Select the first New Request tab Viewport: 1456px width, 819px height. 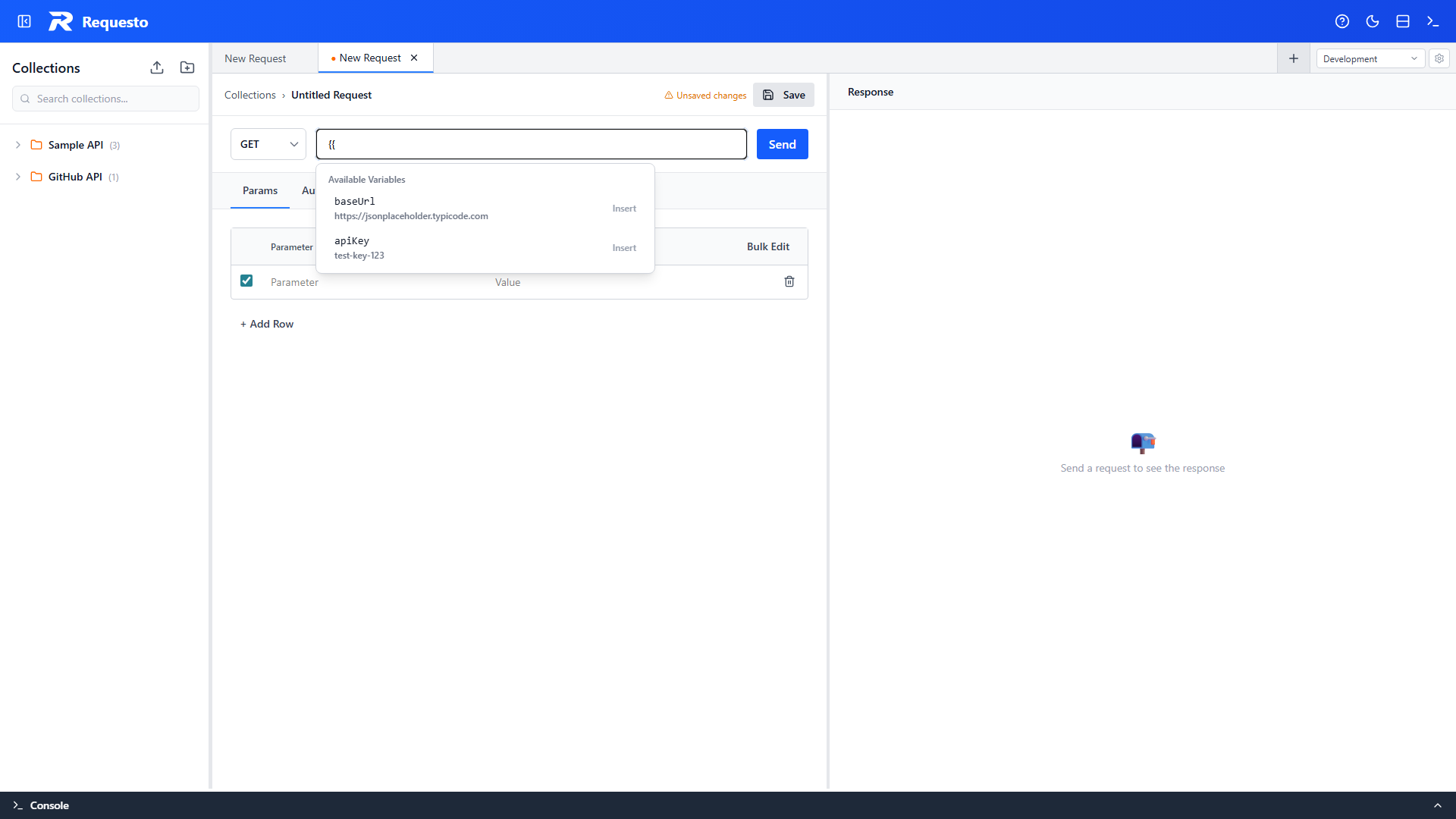pyautogui.click(x=255, y=58)
